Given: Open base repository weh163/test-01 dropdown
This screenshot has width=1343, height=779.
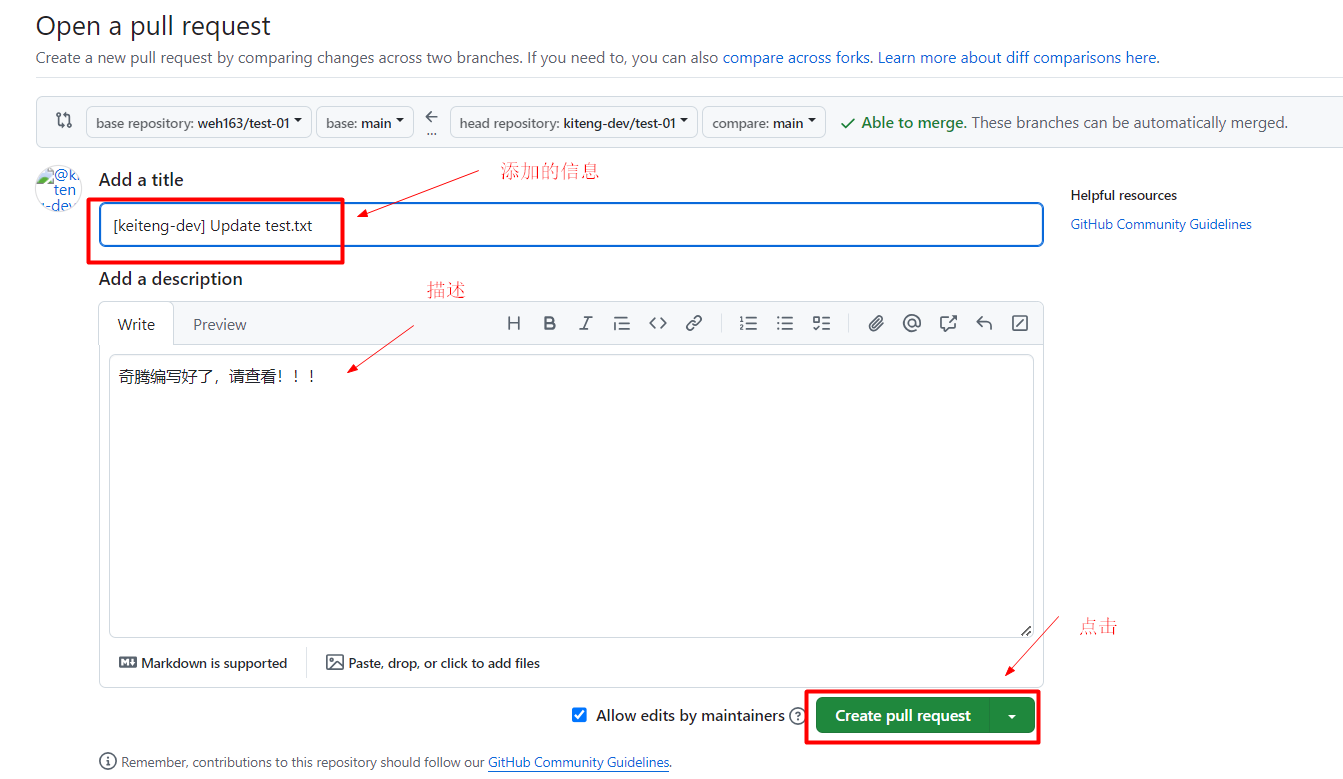Looking at the screenshot, I should click(x=199, y=122).
